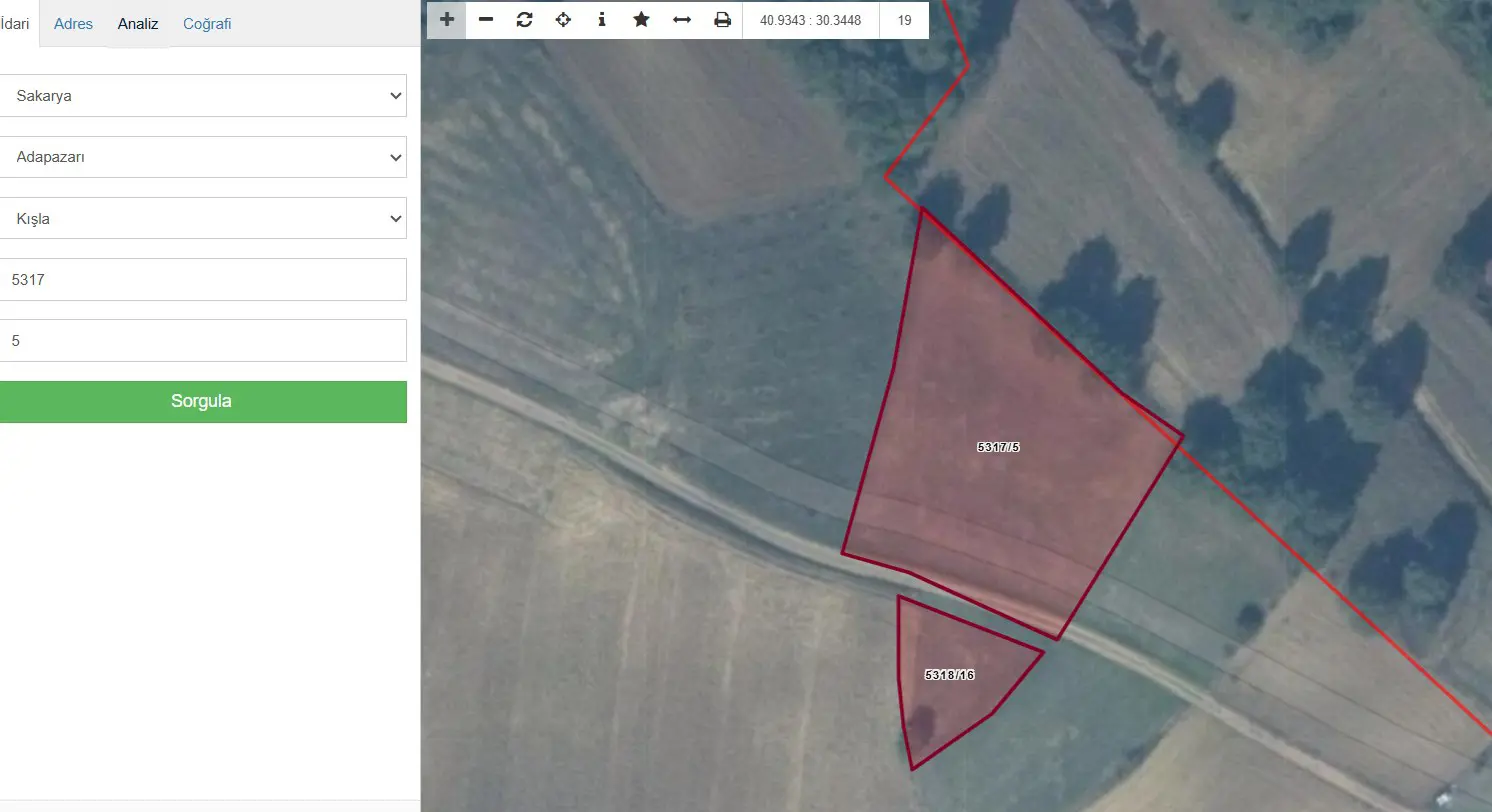Expand the Adapazarı district dropdown
Image resolution: width=1492 pixels, height=812 pixels.
pyautogui.click(x=203, y=157)
